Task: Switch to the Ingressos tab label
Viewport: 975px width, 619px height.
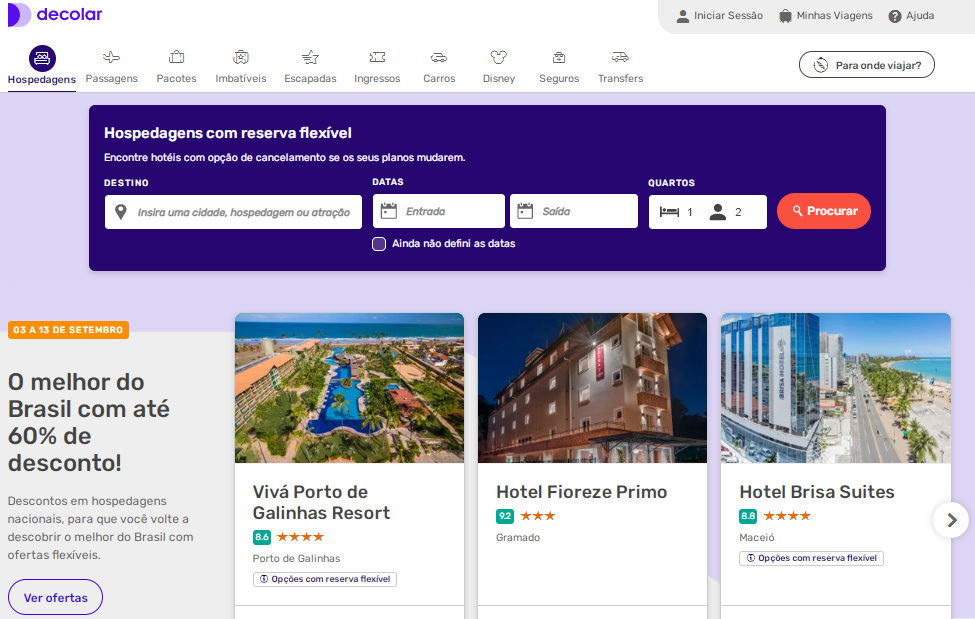Action: click(x=377, y=78)
